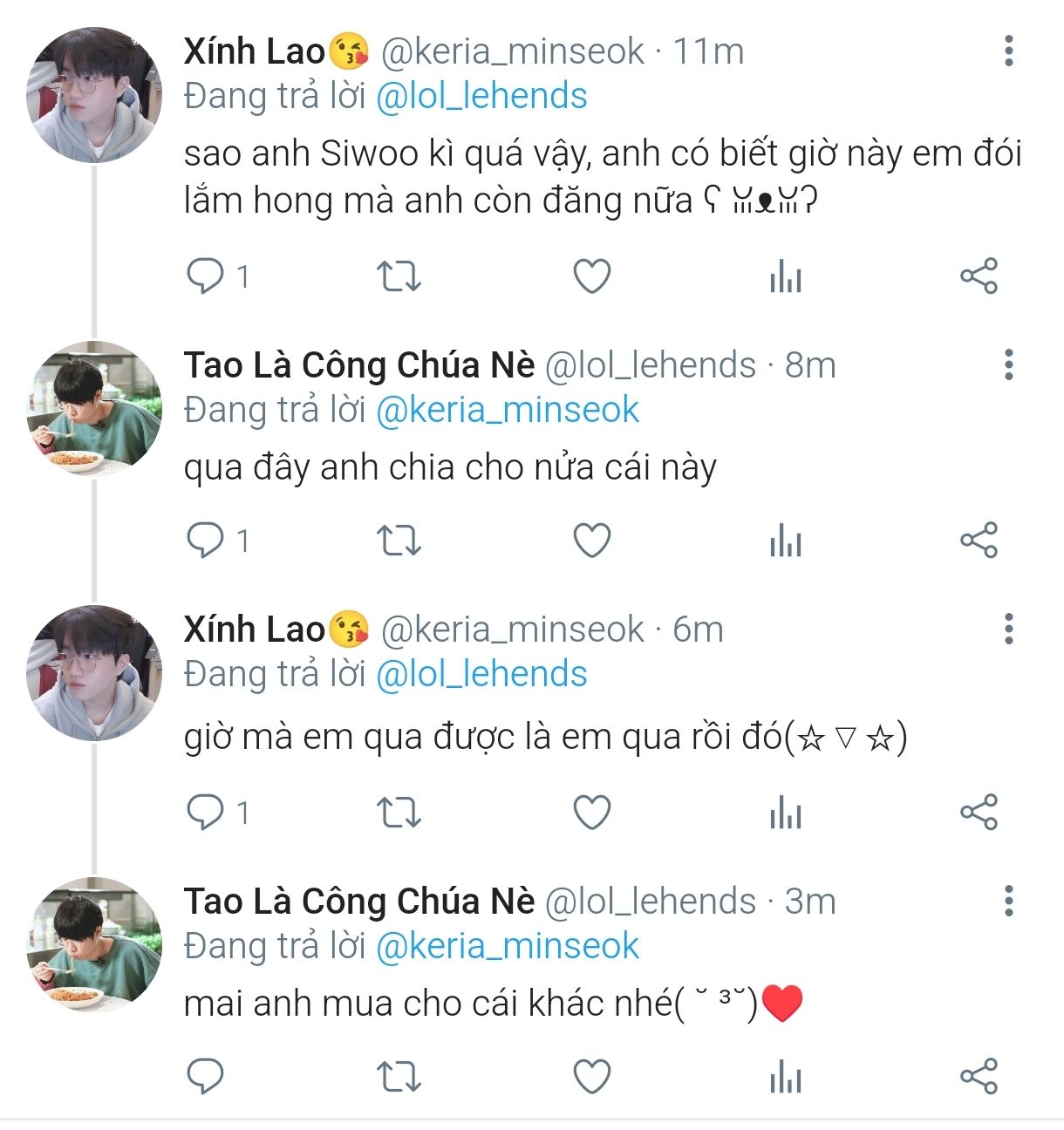Screen dimensions: 1064x1130
Task: Reply to Xính Lao's 11m tweet
Action: [x=206, y=276]
